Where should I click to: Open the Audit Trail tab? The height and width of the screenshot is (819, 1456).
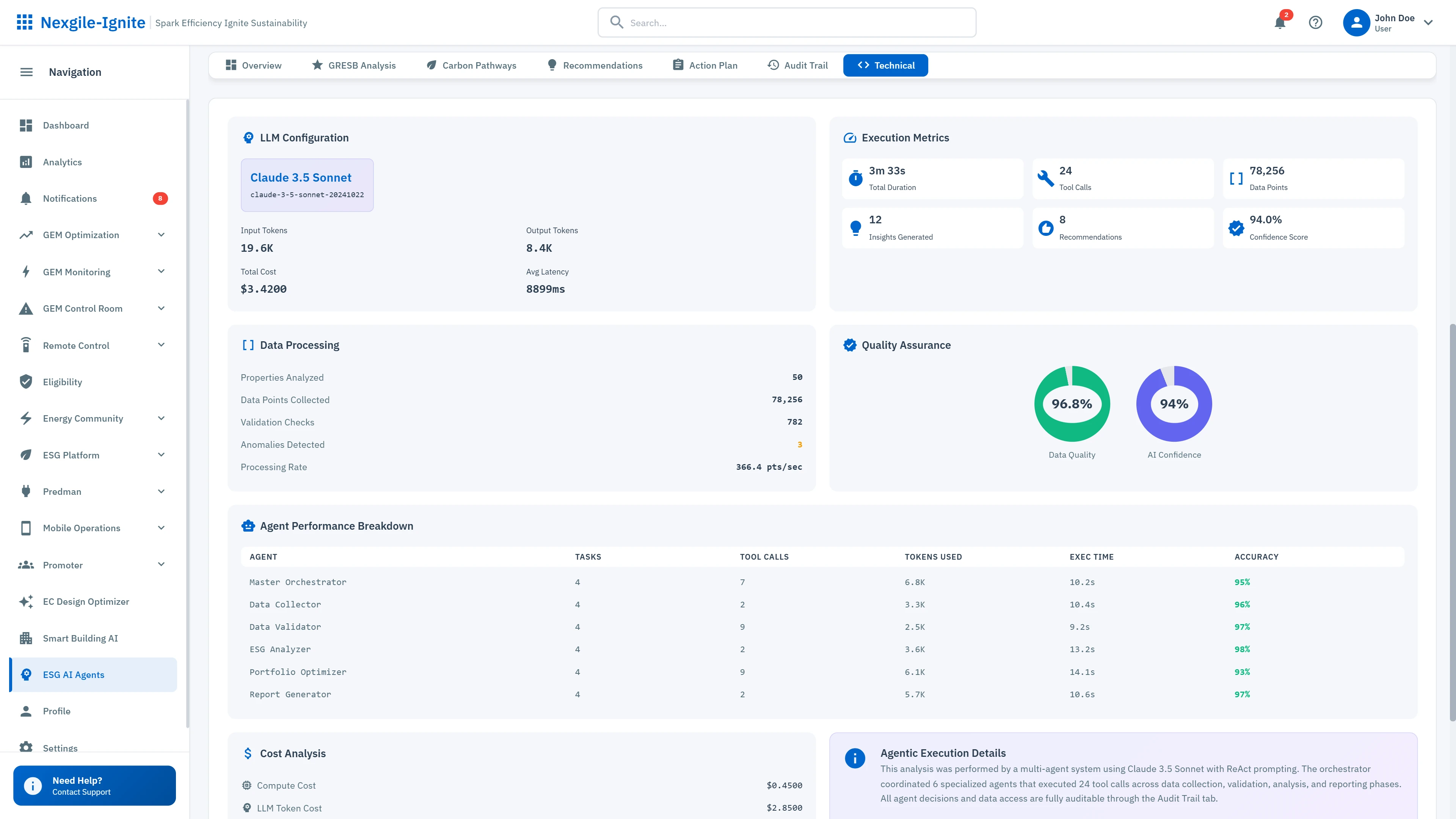[797, 65]
